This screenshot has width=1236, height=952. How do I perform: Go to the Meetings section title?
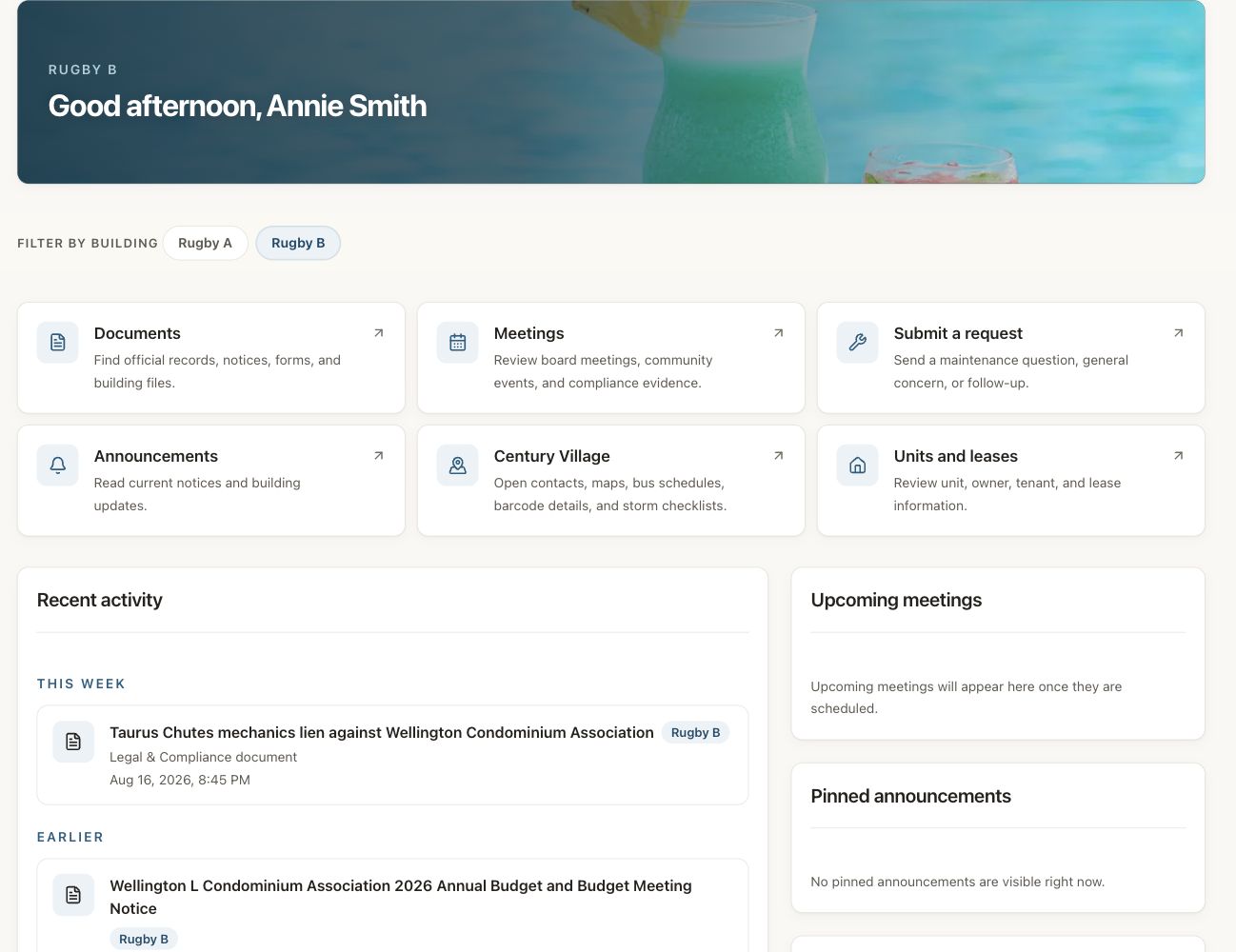(528, 333)
